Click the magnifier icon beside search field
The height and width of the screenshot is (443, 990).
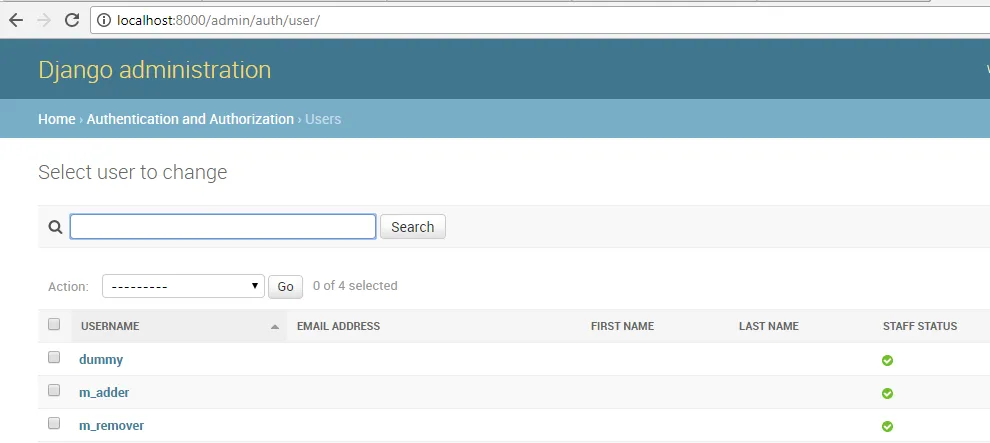click(56, 227)
